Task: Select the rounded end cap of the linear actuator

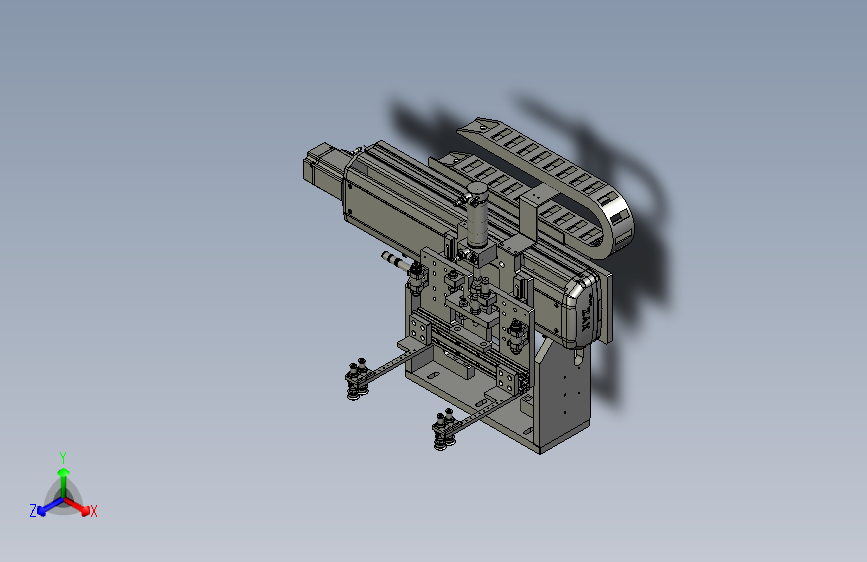Action: pos(581,311)
